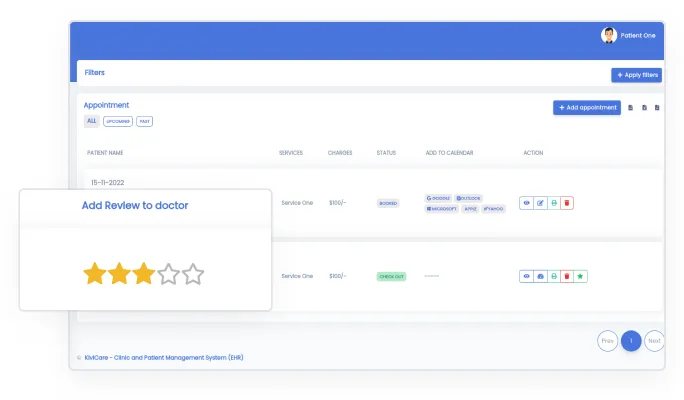Add the appointment to Yahoo calendar
Viewport: 684px width, 400px height.
point(493,209)
